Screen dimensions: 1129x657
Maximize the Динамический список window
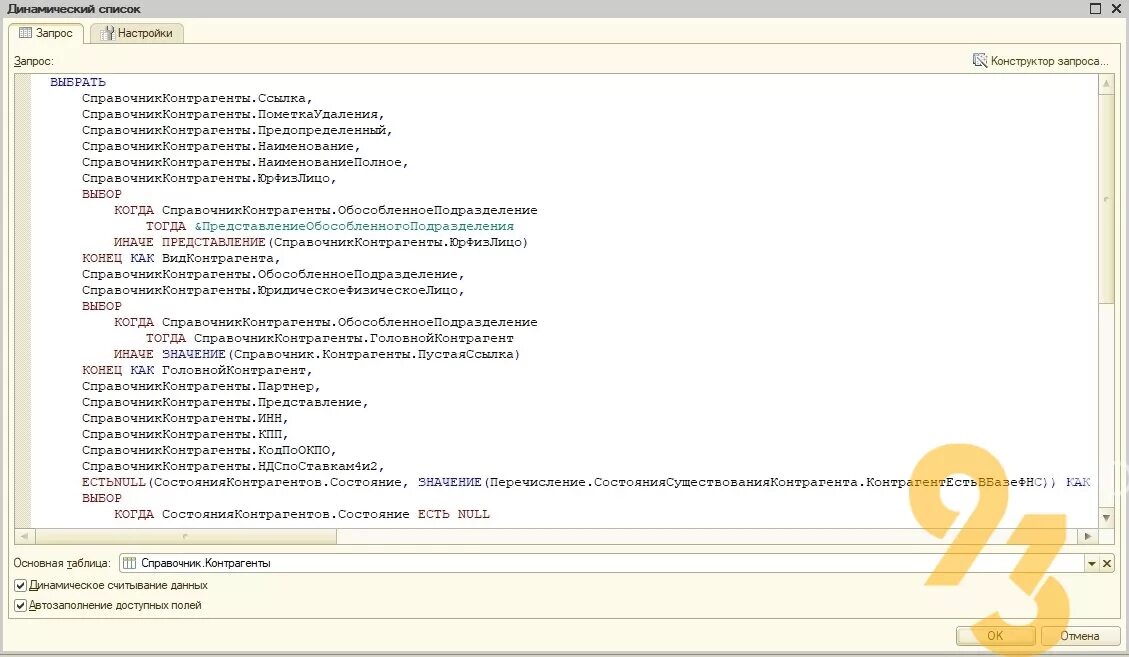1095,9
